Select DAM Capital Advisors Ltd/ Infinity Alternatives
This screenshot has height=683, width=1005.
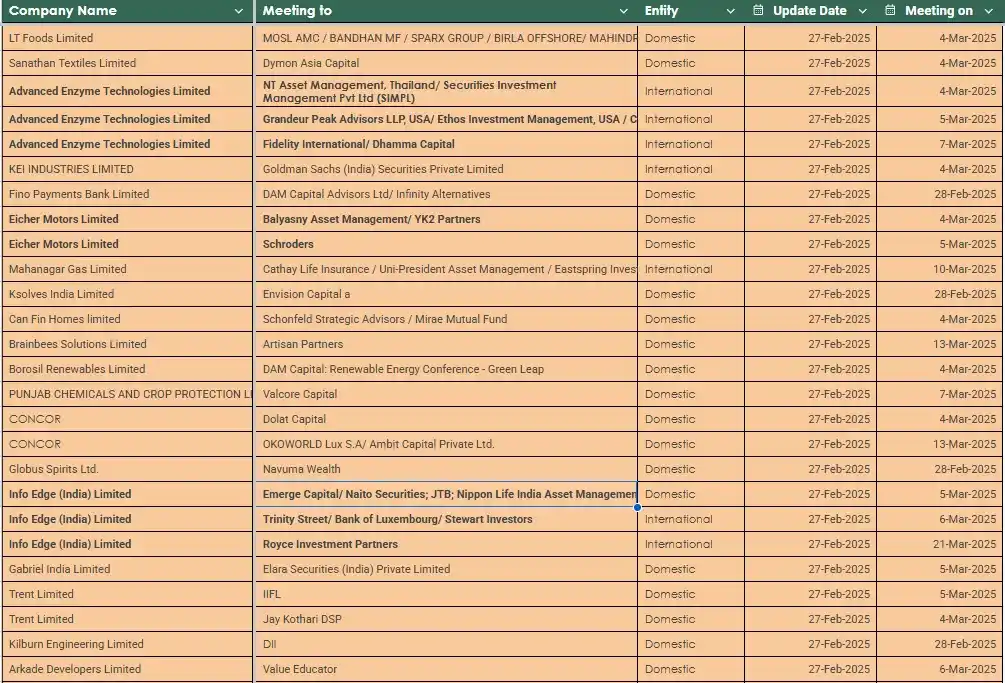tap(446, 194)
